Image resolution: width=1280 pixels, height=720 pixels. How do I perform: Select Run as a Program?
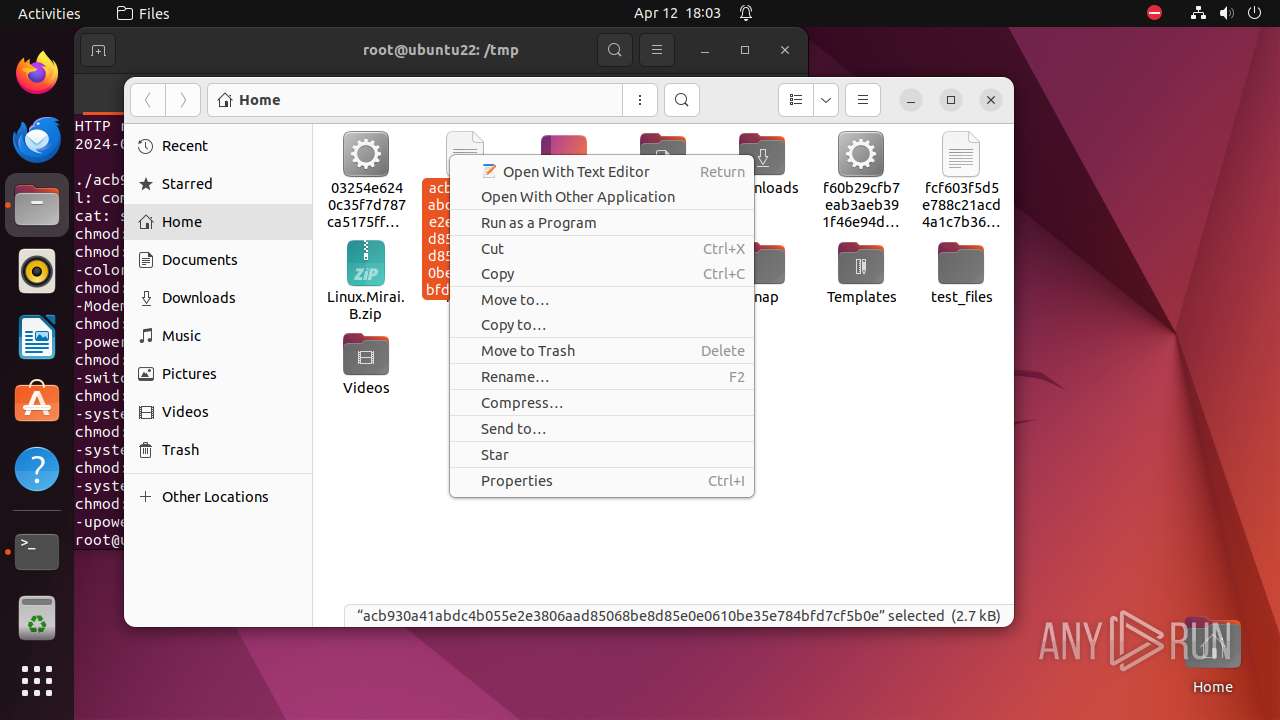601,223
